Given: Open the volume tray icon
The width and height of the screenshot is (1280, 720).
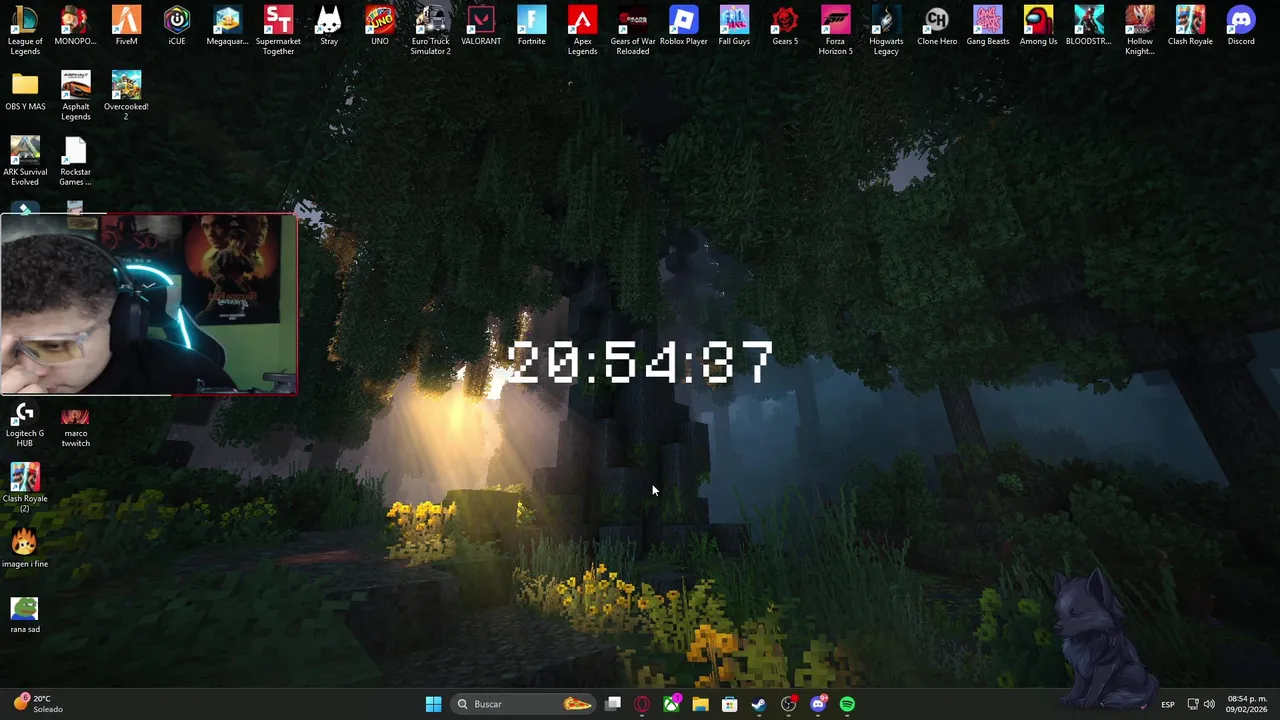Looking at the screenshot, I should [1210, 704].
